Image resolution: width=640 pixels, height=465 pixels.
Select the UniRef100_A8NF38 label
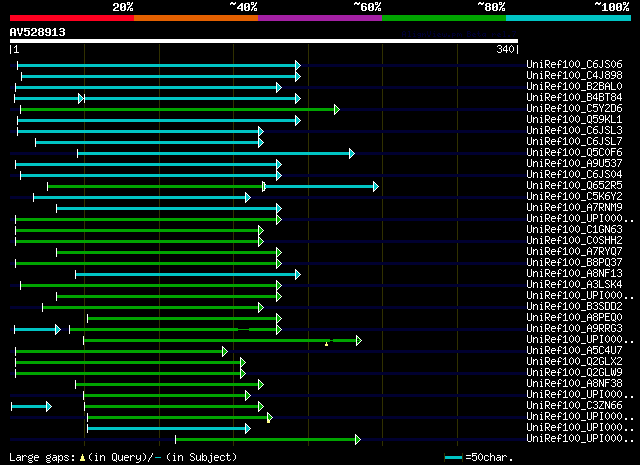tap(574, 384)
